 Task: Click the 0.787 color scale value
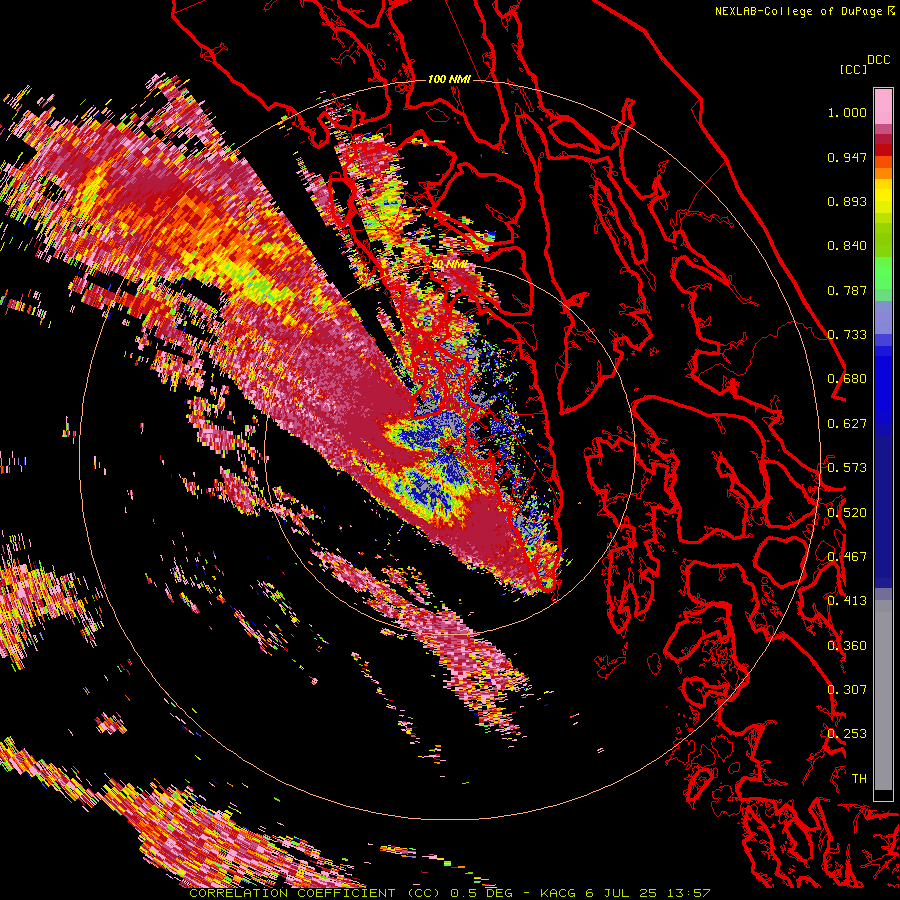point(847,290)
